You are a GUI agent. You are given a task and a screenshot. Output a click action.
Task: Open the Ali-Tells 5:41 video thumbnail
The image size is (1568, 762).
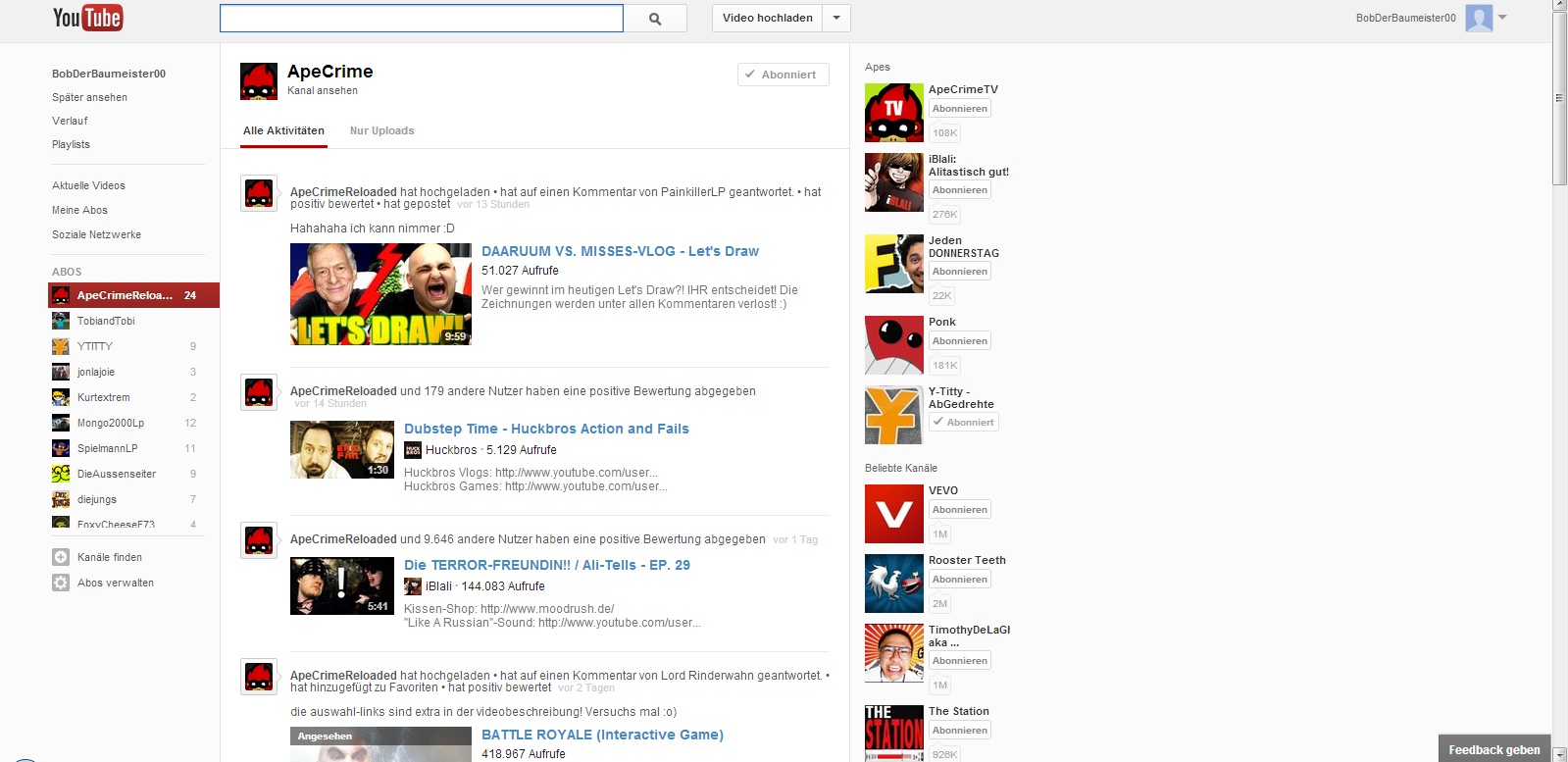pos(342,586)
